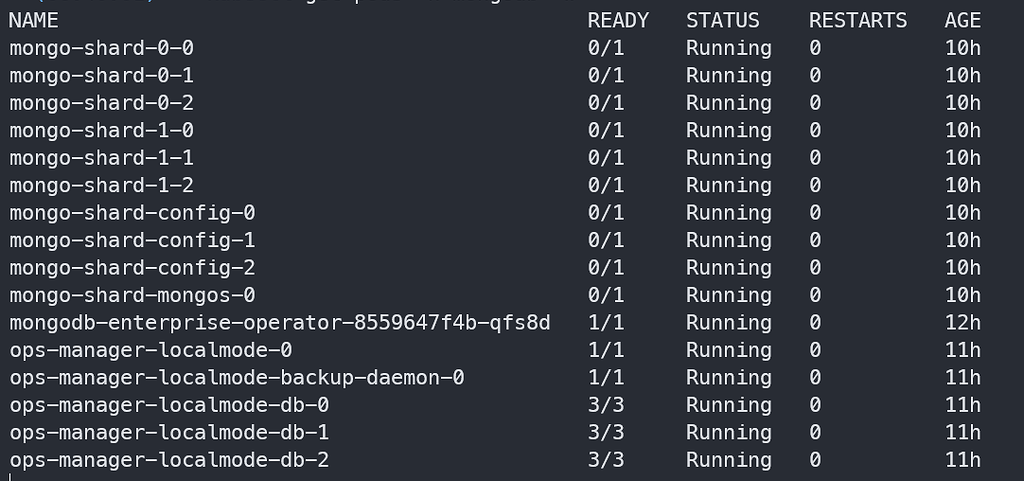Select the ops-manager-localmode-backup-daemon-0 pod name

[x=237, y=378]
